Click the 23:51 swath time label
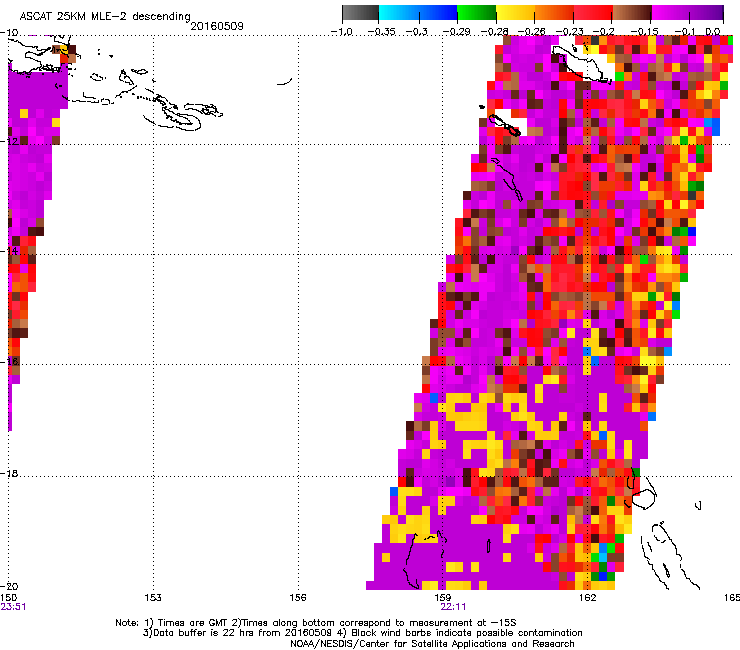Screen dimensions: 740x650 pos(13,607)
